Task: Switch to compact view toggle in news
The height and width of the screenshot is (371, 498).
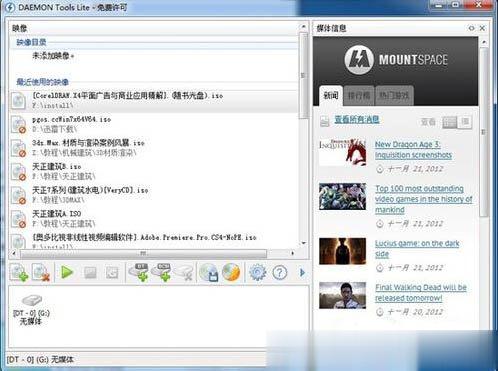Action: (x=465, y=122)
